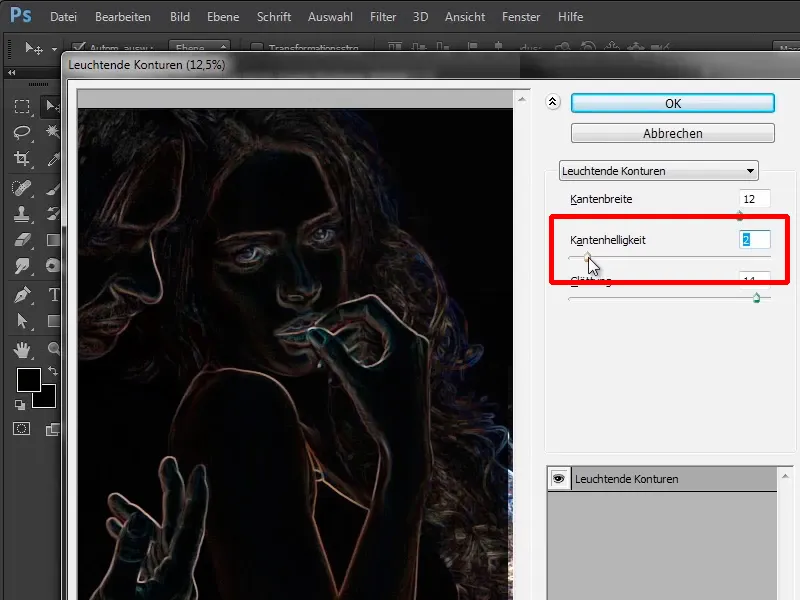
Task: Toggle the Transformationsstrg. checkbox
Action: tap(257, 48)
